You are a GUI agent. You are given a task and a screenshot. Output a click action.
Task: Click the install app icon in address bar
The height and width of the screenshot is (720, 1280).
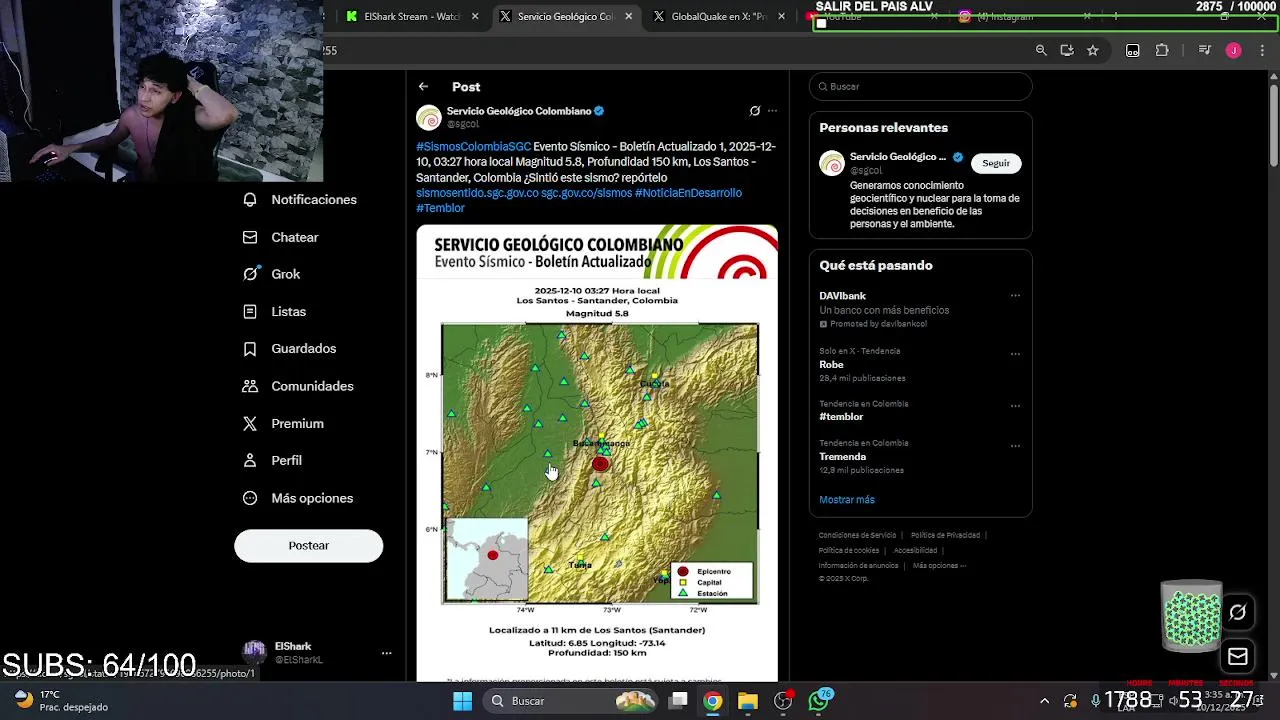click(x=1067, y=50)
